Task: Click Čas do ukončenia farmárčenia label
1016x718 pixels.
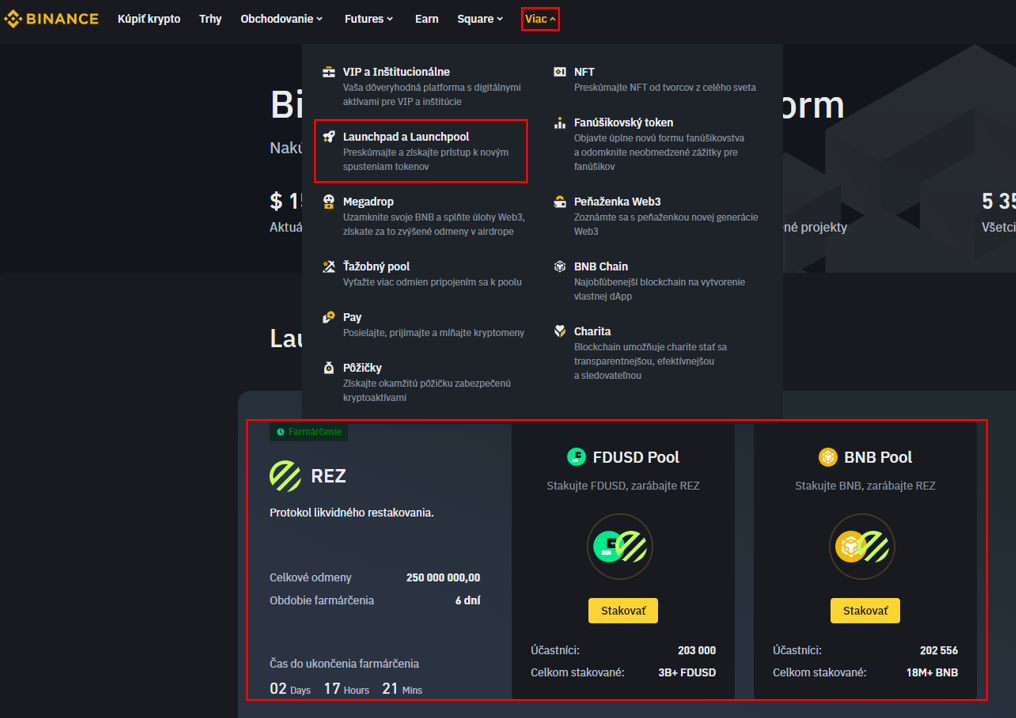Action: pos(344,664)
